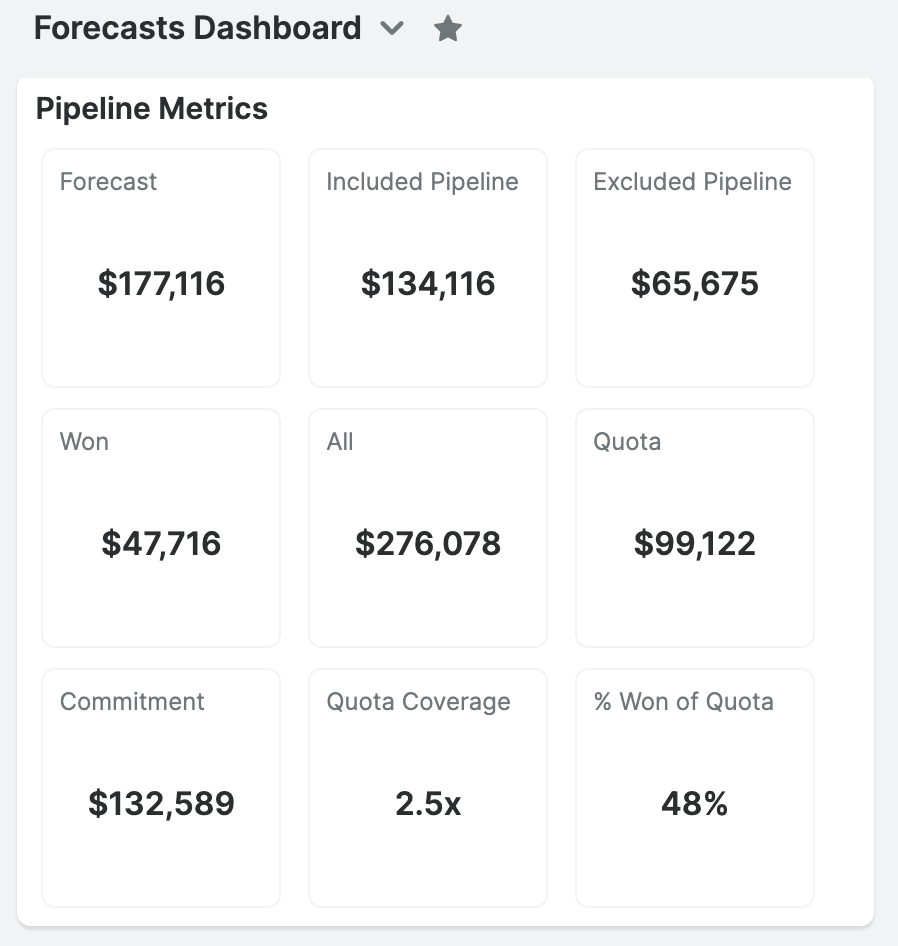Click the $134,116 Included Pipeline value
This screenshot has height=946, width=898.
(x=427, y=283)
